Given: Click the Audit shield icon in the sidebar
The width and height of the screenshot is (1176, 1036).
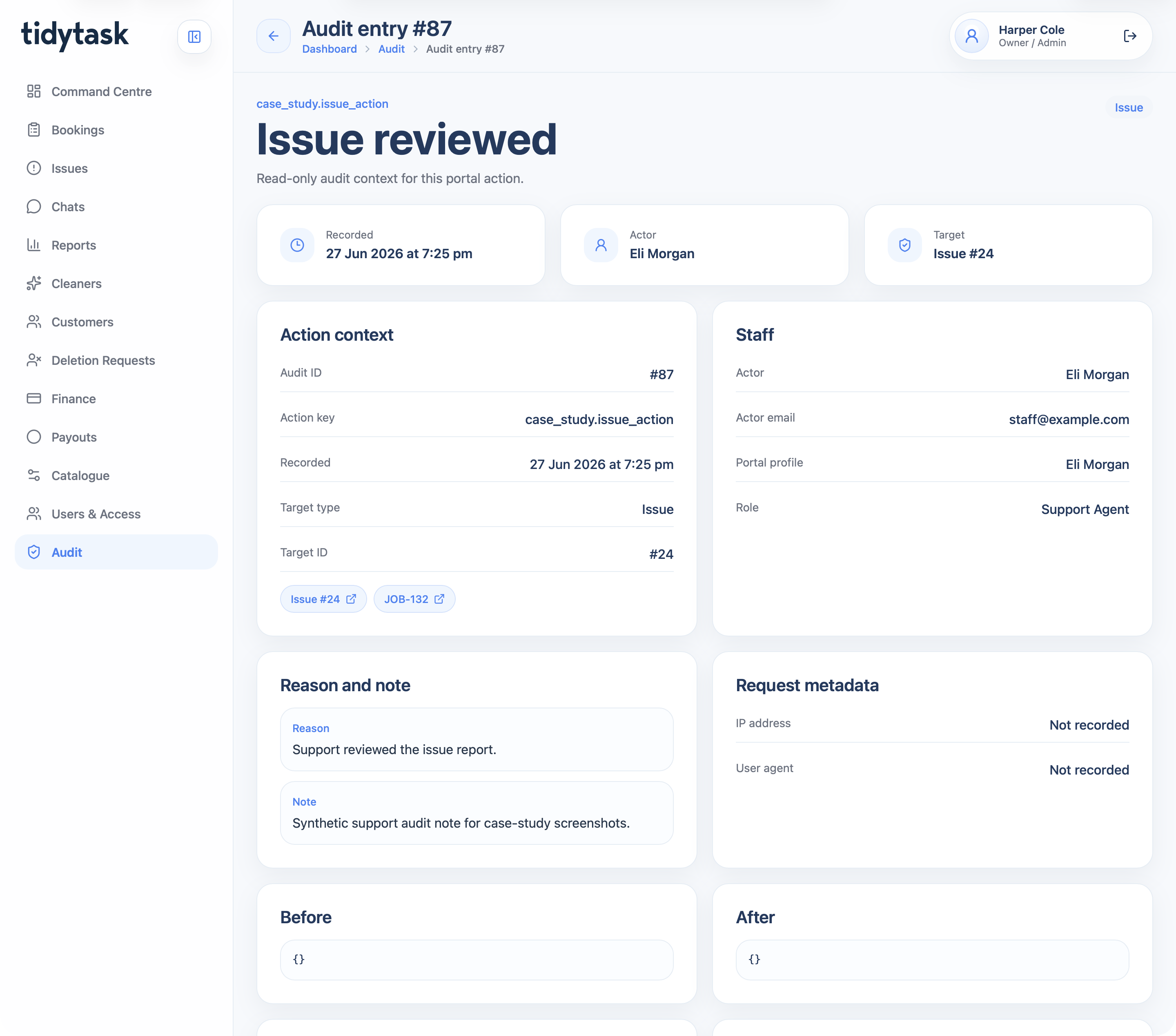Looking at the screenshot, I should pyautogui.click(x=34, y=552).
